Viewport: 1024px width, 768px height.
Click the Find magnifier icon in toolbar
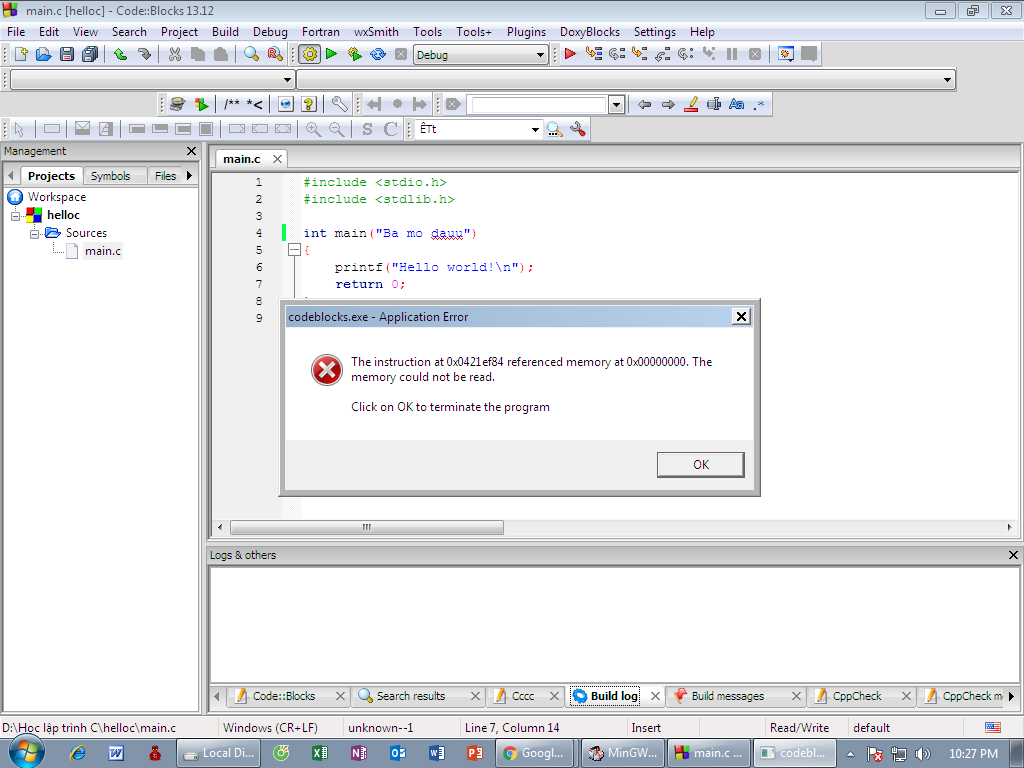pos(252,55)
